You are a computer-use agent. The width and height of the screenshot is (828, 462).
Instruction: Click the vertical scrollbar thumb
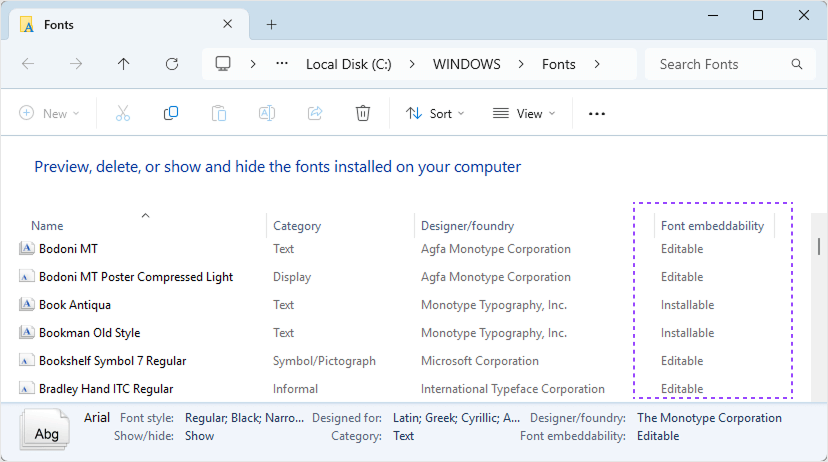(x=818, y=247)
